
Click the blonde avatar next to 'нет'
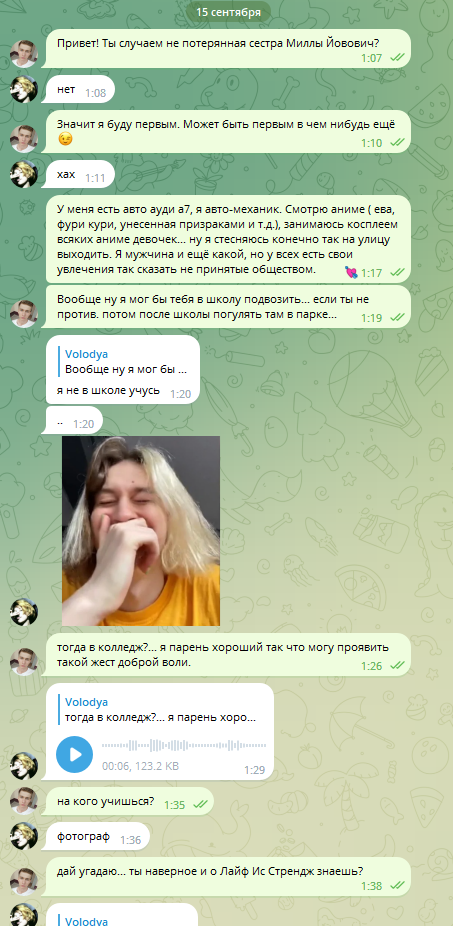pyautogui.click(x=24, y=89)
